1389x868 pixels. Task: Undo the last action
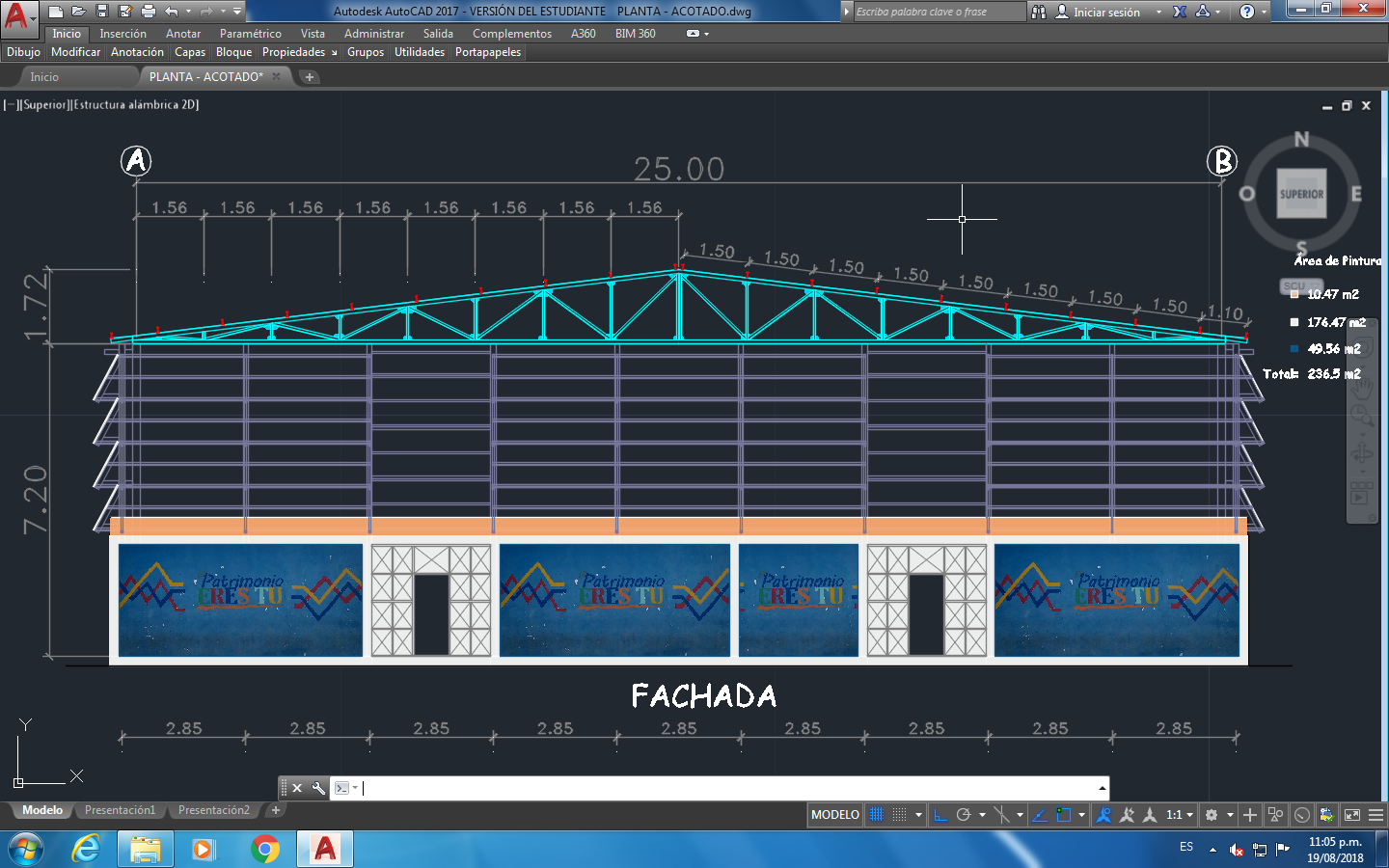(x=172, y=12)
